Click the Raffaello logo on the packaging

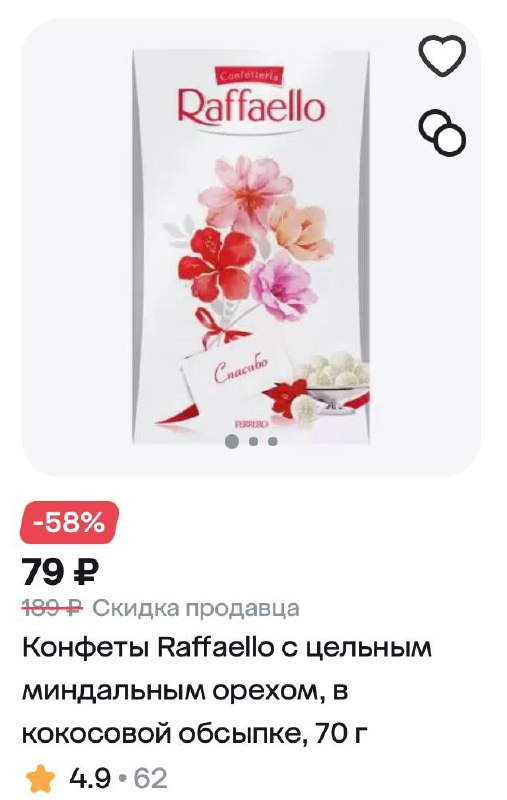tap(251, 106)
